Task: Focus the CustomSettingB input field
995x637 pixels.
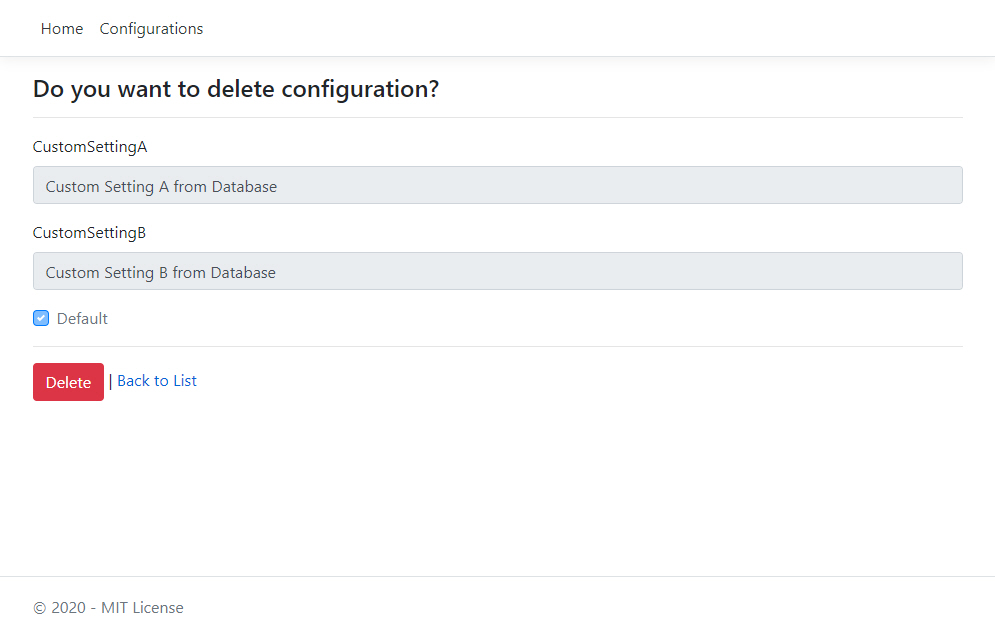Action: [x=497, y=272]
